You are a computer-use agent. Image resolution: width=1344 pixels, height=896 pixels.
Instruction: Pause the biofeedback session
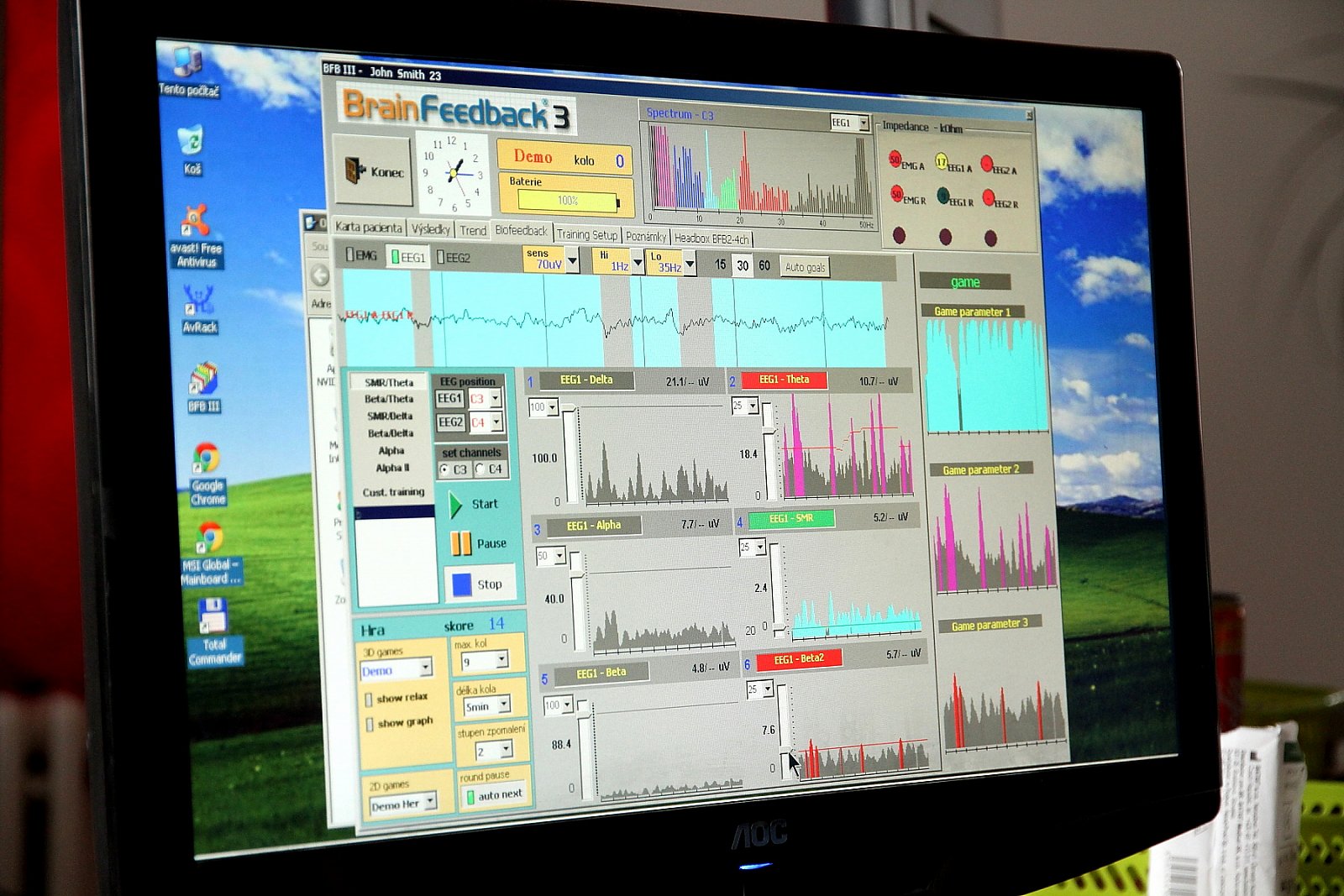coord(479,543)
